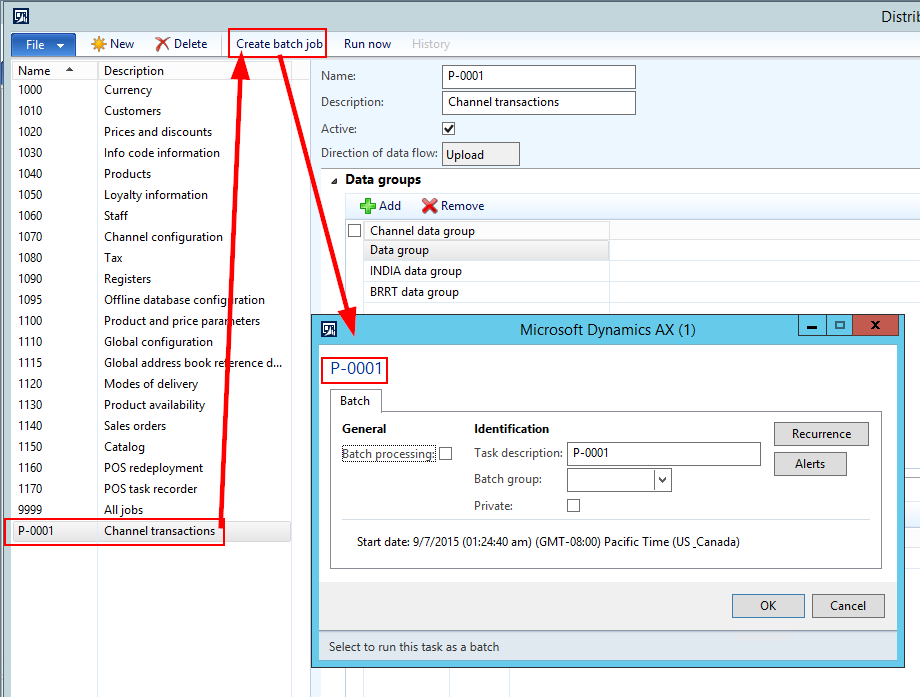
Task: Sort by the Name column header
Action: point(55,70)
